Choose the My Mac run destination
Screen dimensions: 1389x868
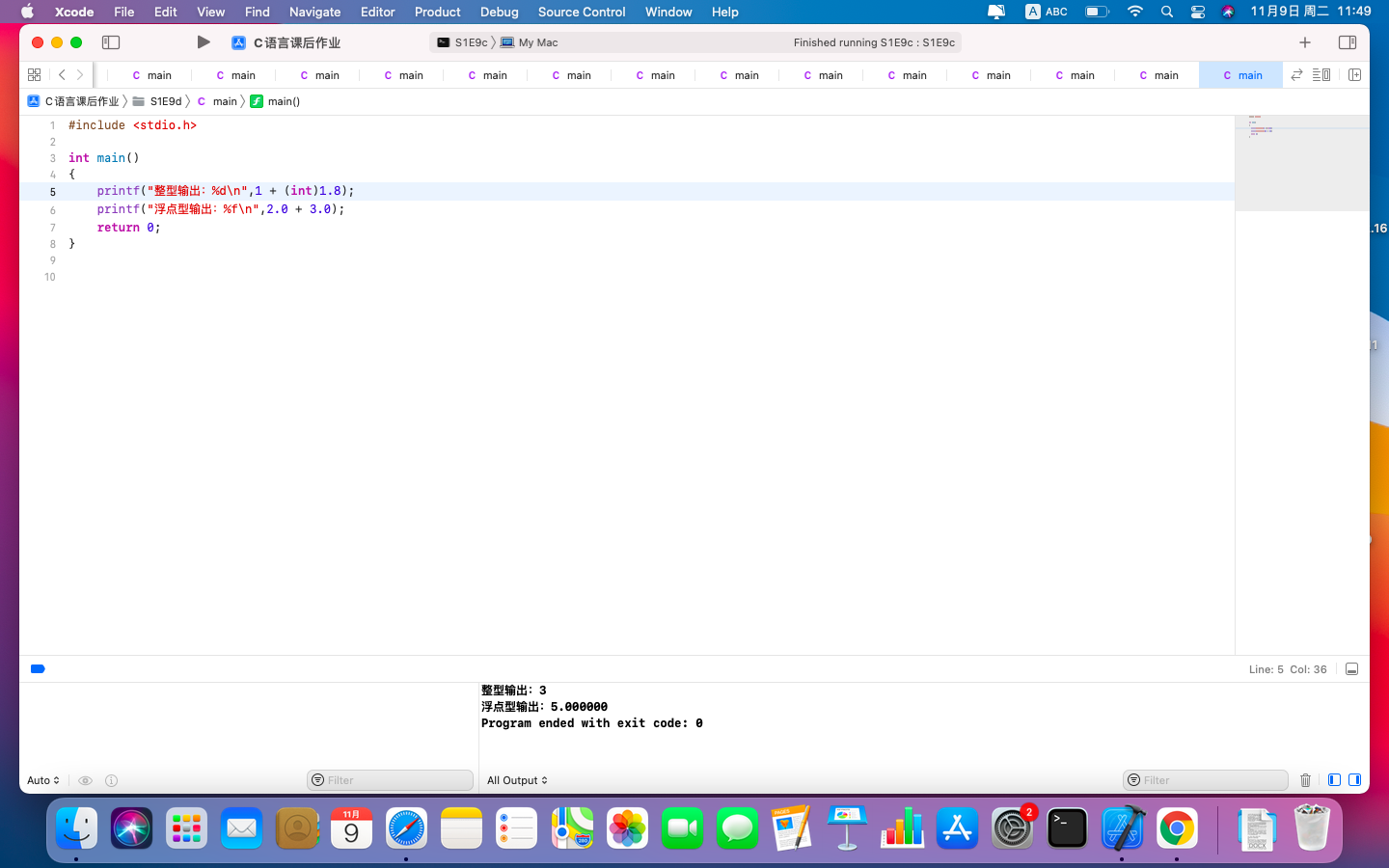(x=529, y=42)
